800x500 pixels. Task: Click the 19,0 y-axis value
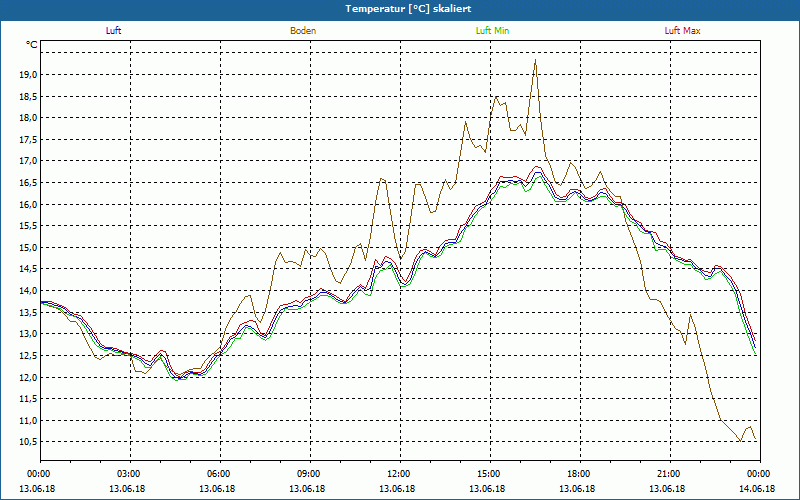[29, 75]
